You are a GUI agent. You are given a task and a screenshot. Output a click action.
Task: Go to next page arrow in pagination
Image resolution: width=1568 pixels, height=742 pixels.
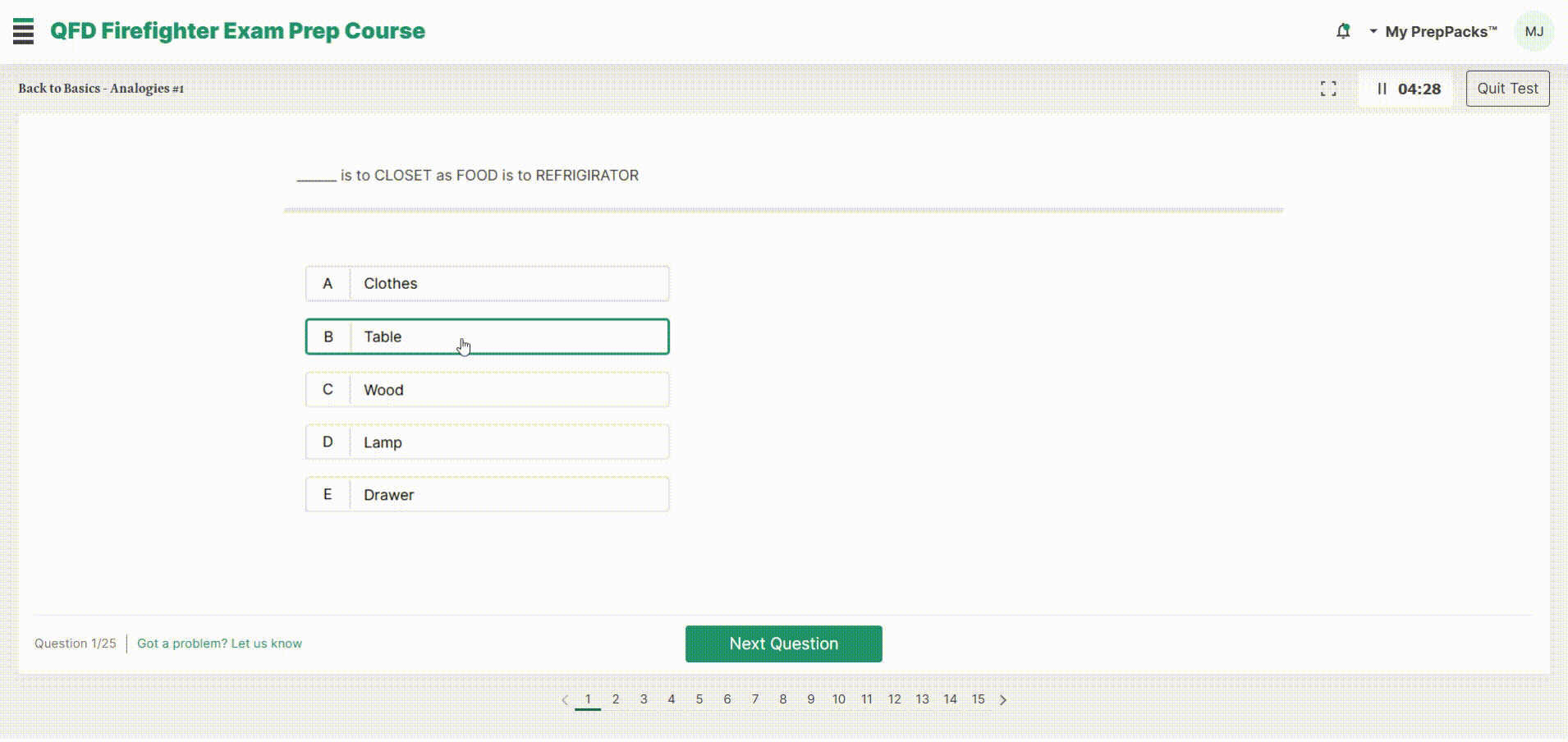1003,700
